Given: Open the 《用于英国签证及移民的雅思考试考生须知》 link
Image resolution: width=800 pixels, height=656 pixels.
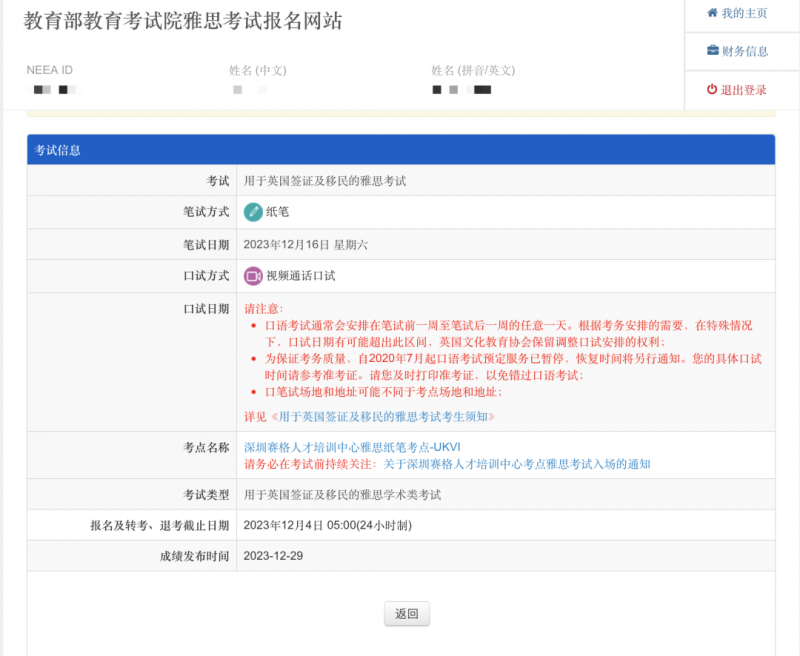Looking at the screenshot, I should coord(382,417).
